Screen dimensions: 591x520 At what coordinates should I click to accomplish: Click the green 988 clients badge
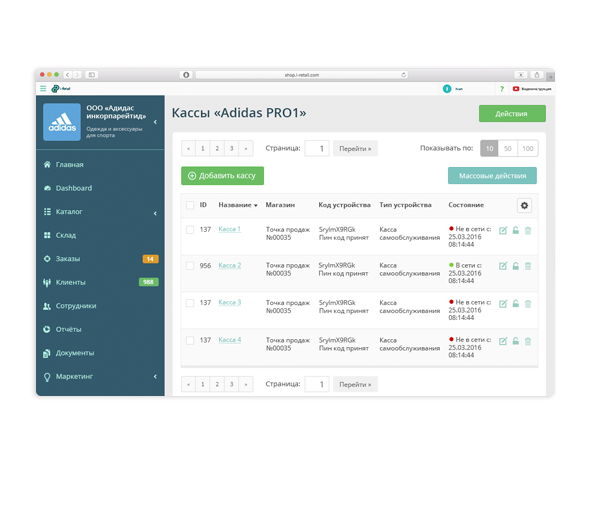(149, 282)
